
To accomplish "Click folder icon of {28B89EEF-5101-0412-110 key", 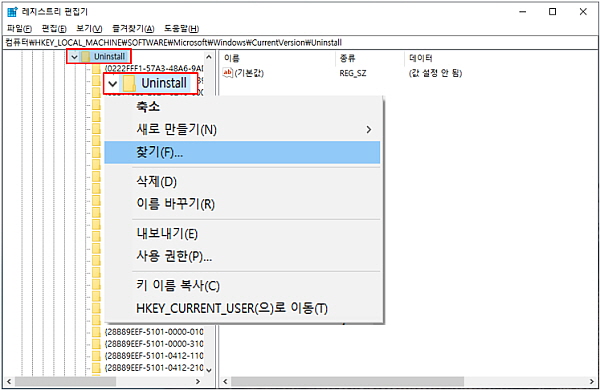I will [x=96, y=356].
